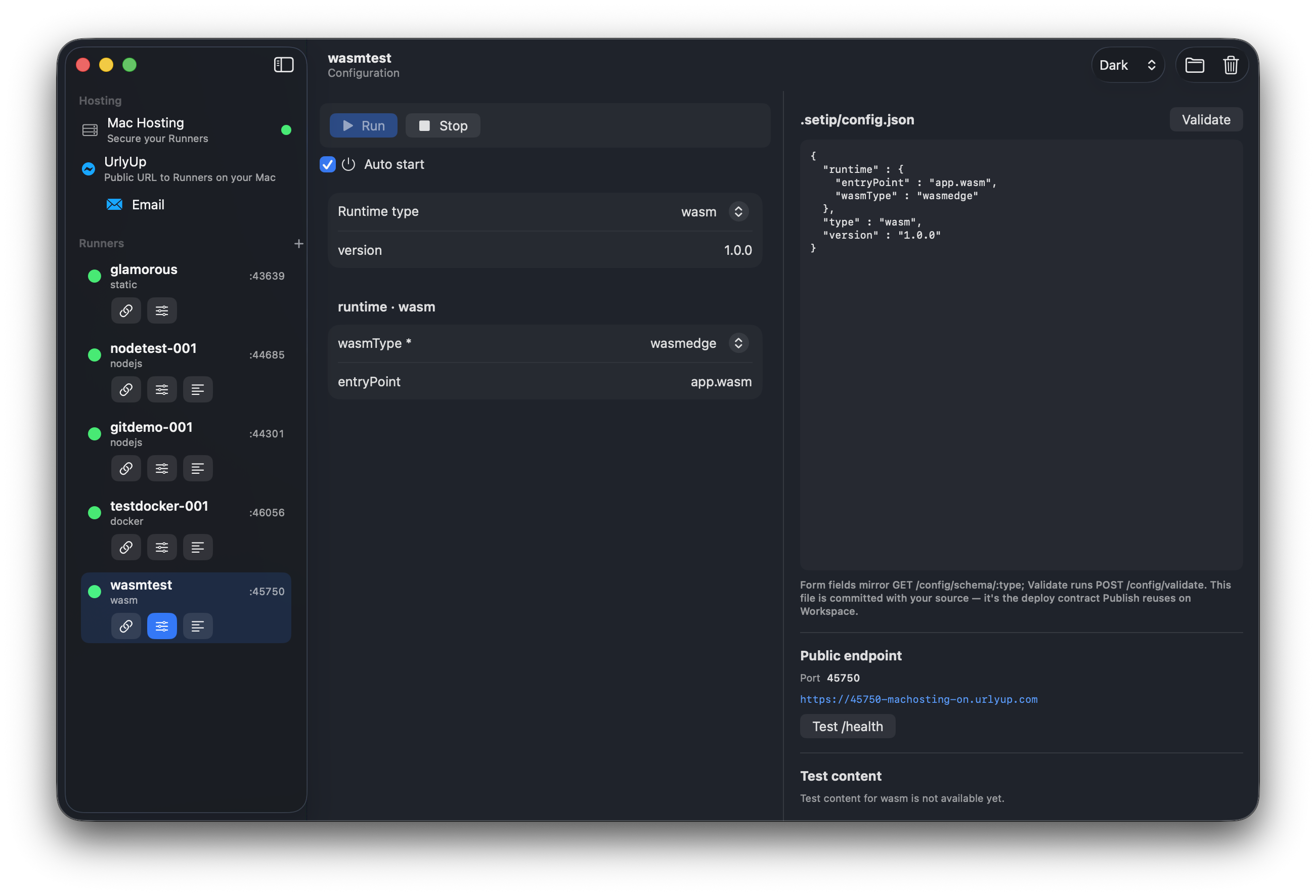
Task: Open configuration sliders for glamorous runner
Action: (162, 311)
